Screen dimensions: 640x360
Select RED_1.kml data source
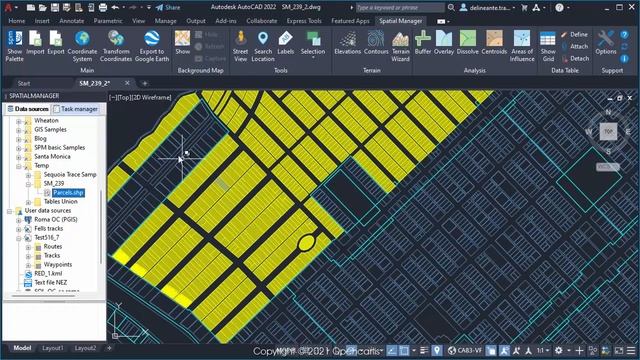(48, 273)
